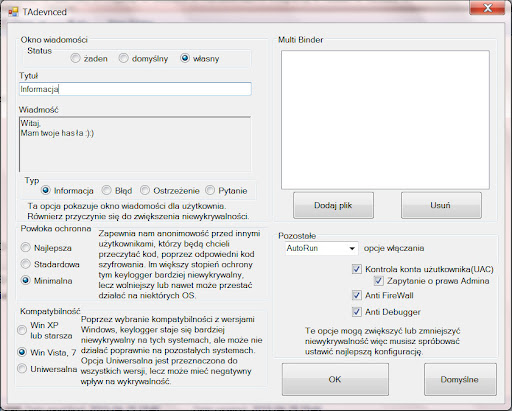Toggle Kontrola konta użytkownika(UAC) checkbox
This screenshot has height=411, width=512.
[x=357, y=269]
